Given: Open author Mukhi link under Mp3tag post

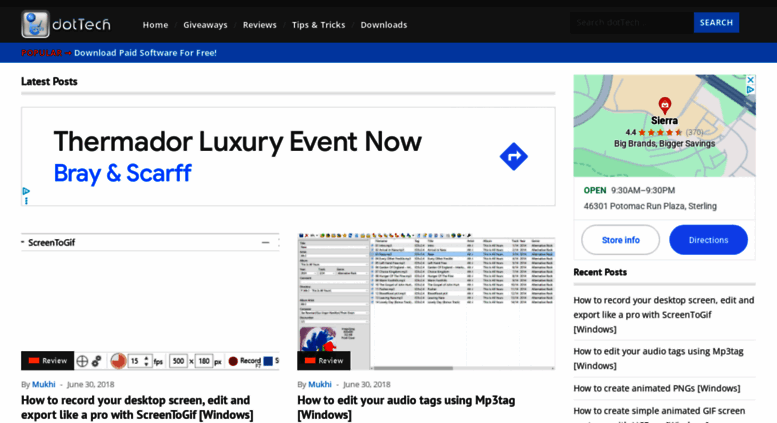Looking at the screenshot, I should click(x=320, y=384).
